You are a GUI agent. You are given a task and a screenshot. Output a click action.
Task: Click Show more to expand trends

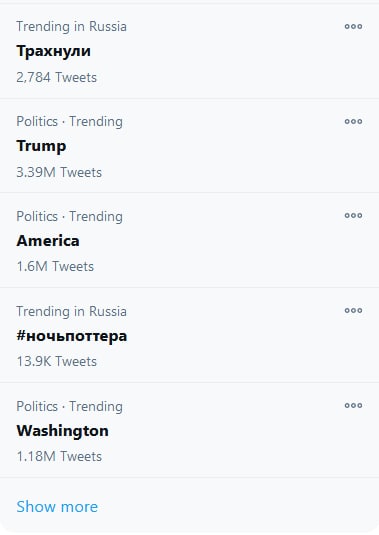tap(57, 506)
